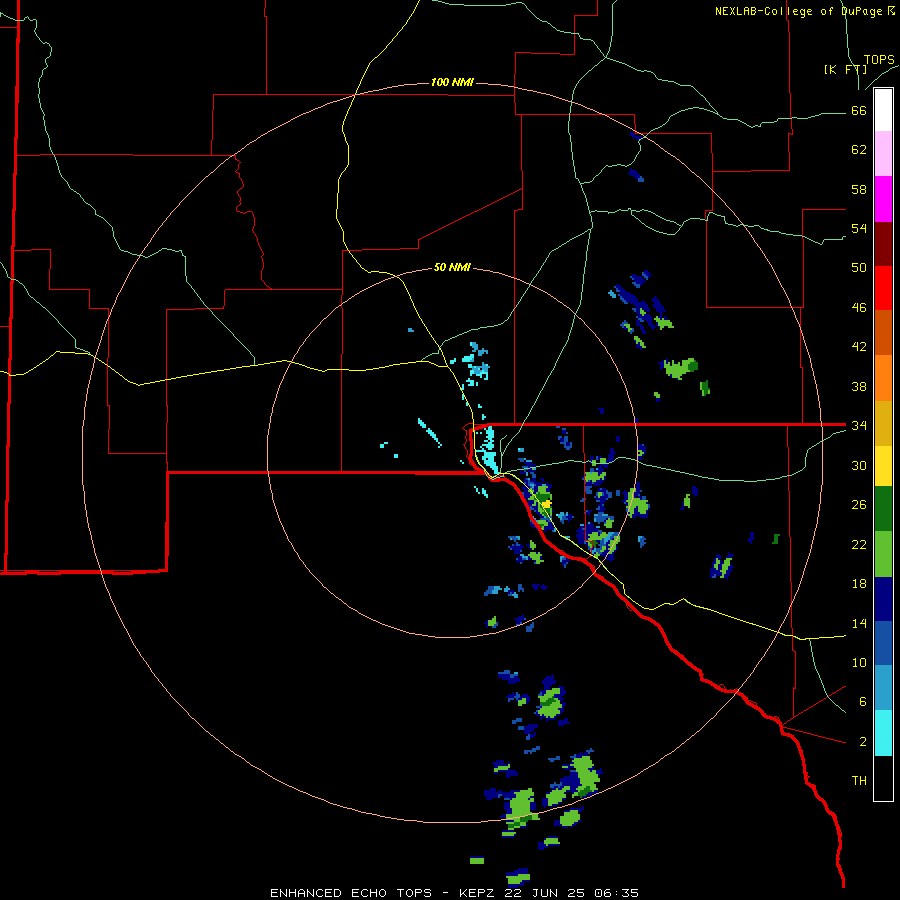Screen dimensions: 900x900
Task: Click the medium blue legend swatch
Action: pos(883,643)
